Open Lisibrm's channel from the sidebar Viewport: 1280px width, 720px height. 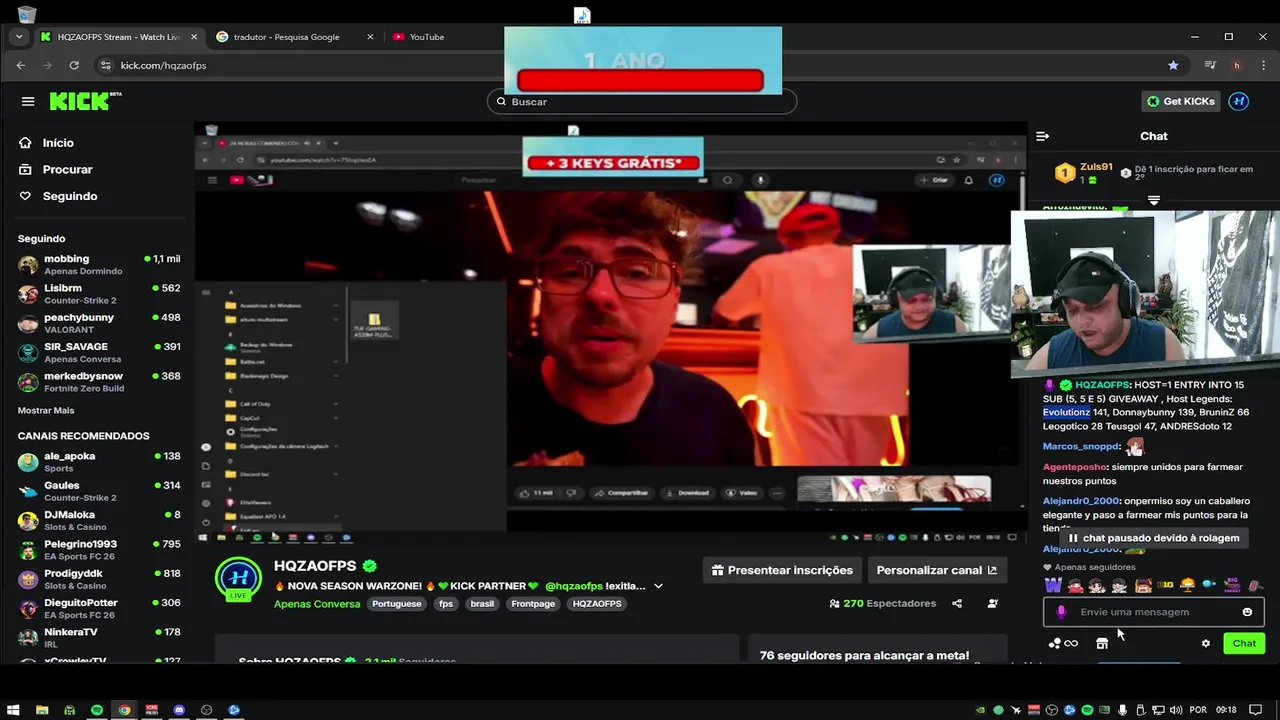(98, 293)
